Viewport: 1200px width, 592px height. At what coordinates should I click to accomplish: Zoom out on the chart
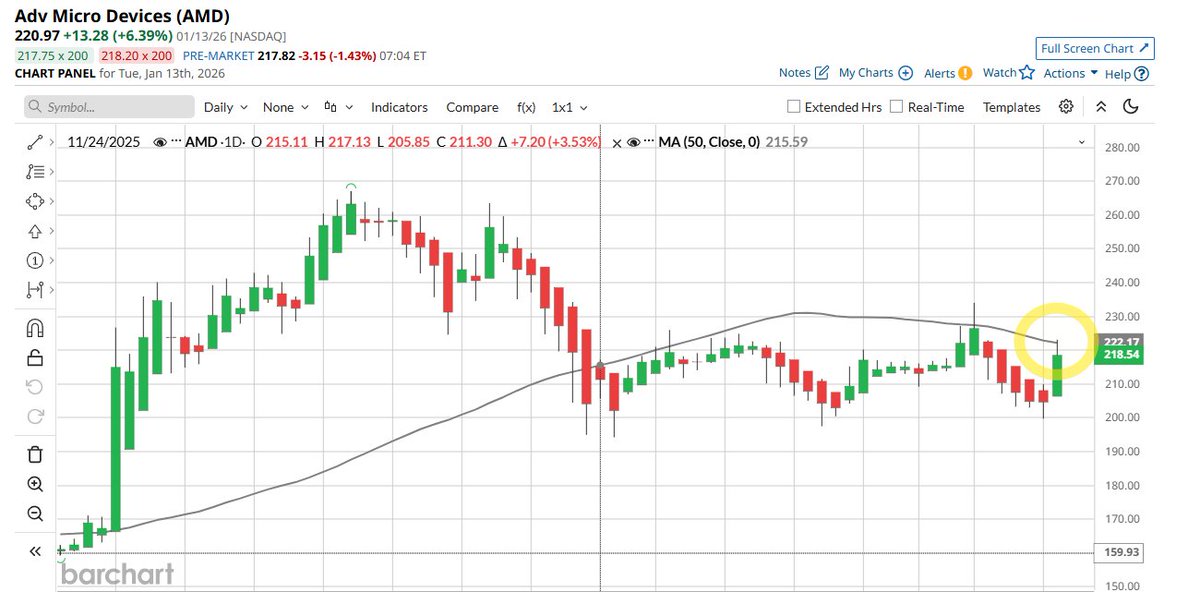[x=35, y=513]
